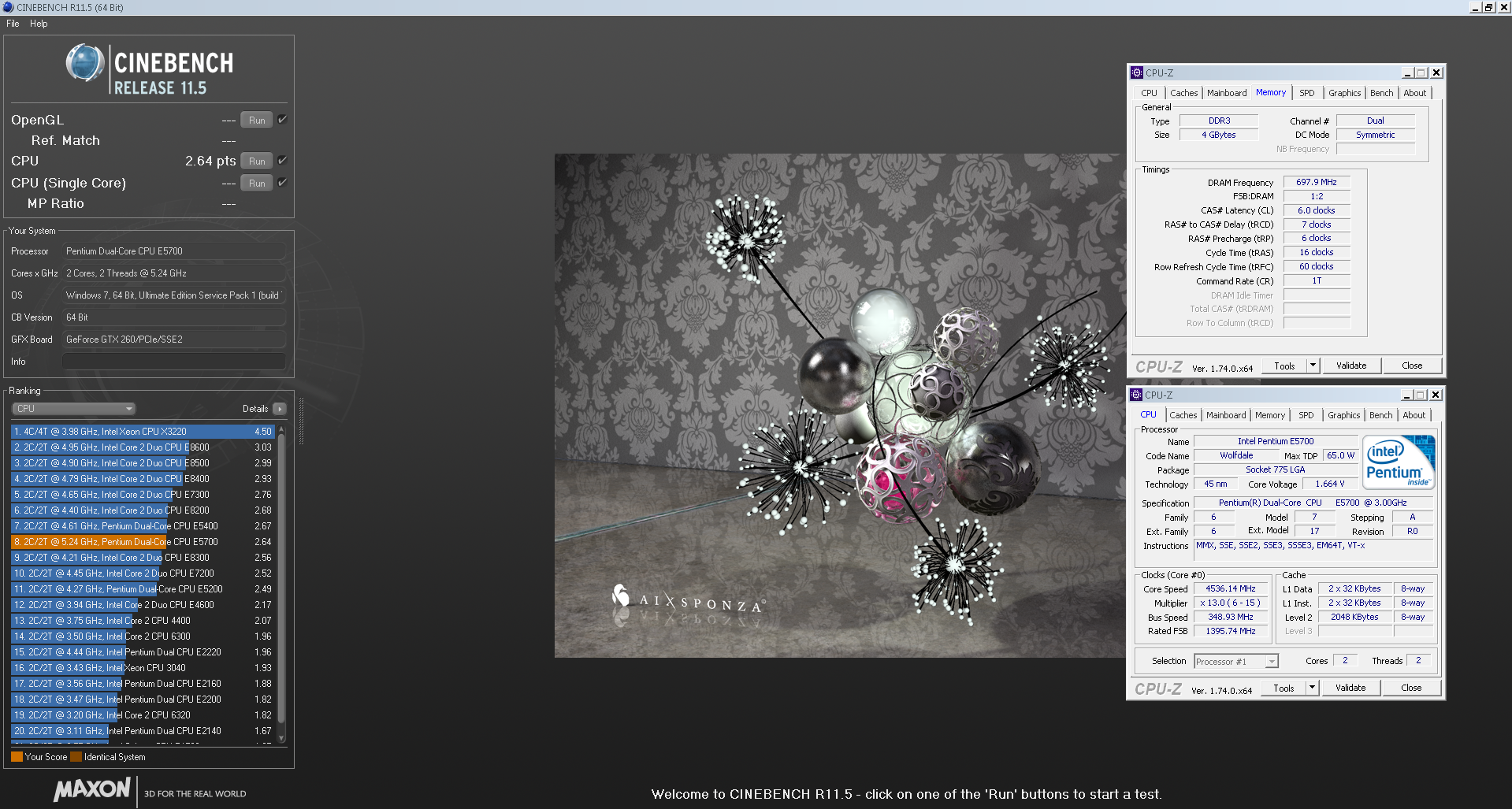The height and width of the screenshot is (809, 1512).
Task: Click the DRAM Frequency 697.9 MHz value
Action: pos(1317,182)
